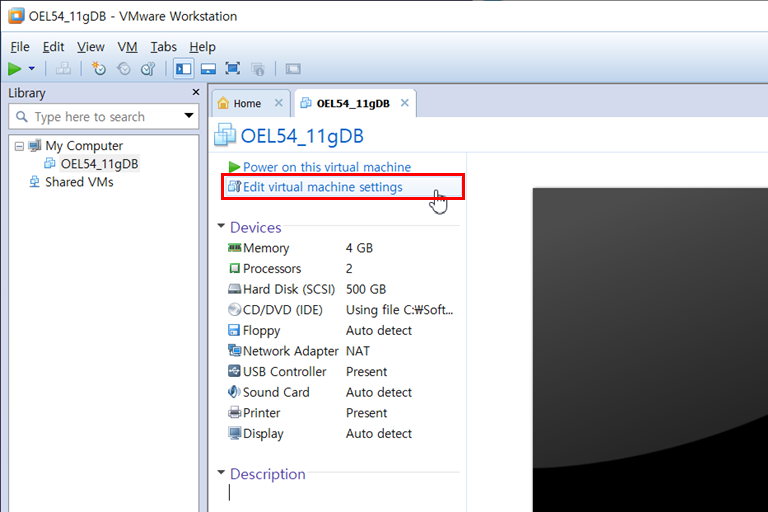Click the large OEL54_11gDB heading icon
This screenshot has height=512, width=768.
click(x=225, y=135)
